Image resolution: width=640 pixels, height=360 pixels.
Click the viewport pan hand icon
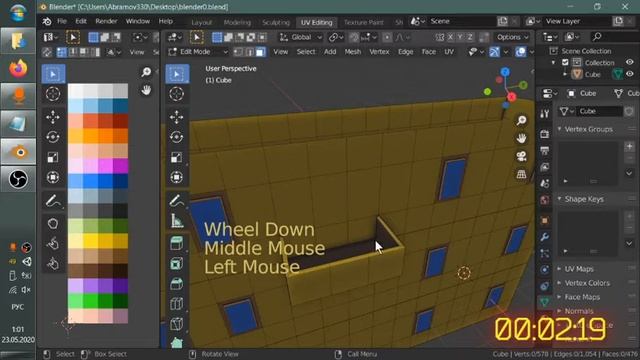pyautogui.click(x=521, y=138)
